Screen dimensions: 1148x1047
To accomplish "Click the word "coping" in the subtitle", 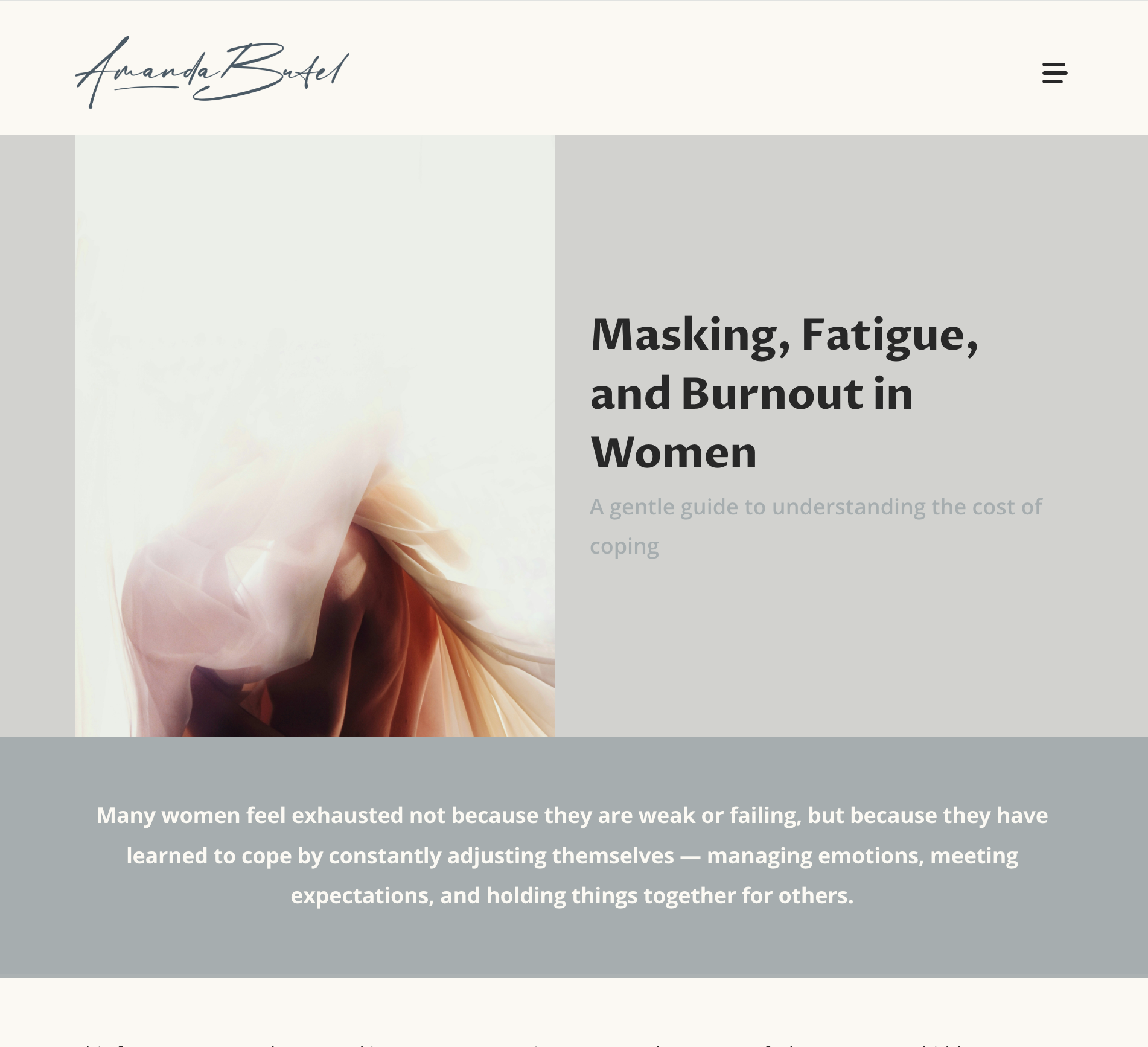I will pyautogui.click(x=624, y=547).
